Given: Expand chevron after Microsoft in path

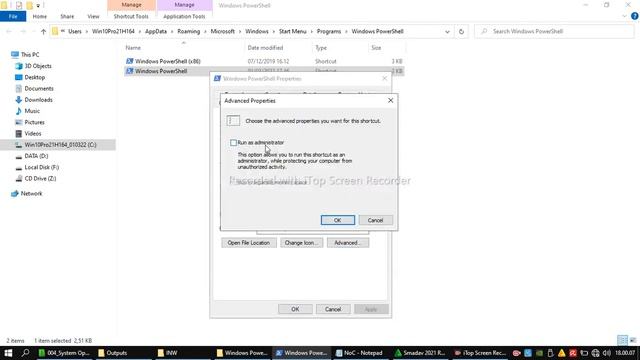Looking at the screenshot, I should [x=240, y=31].
